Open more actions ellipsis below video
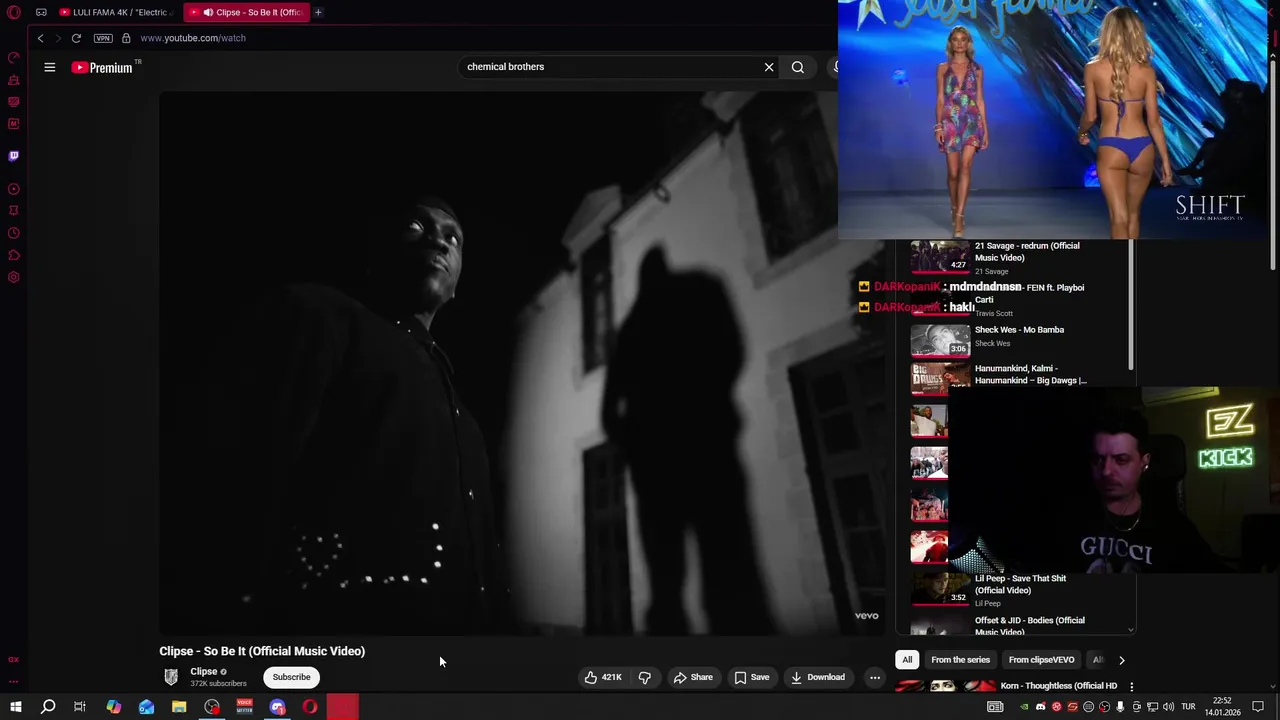 point(875,677)
